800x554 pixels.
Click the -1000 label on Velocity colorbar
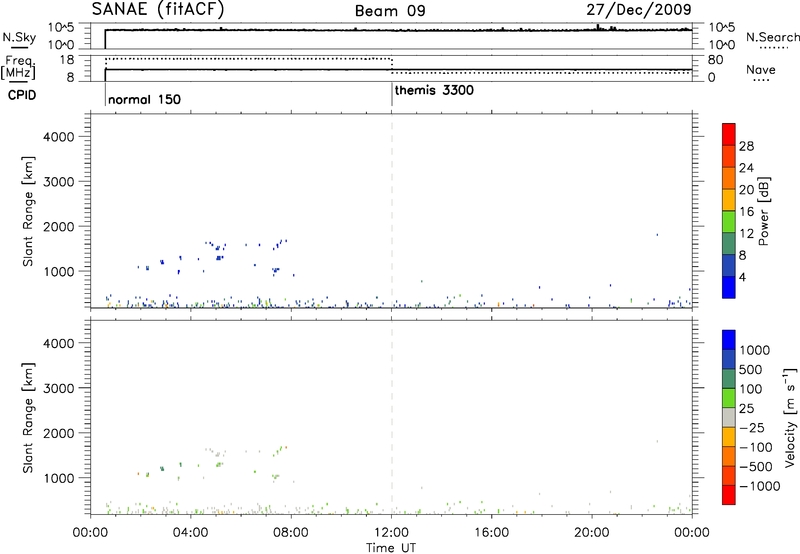tap(760, 486)
